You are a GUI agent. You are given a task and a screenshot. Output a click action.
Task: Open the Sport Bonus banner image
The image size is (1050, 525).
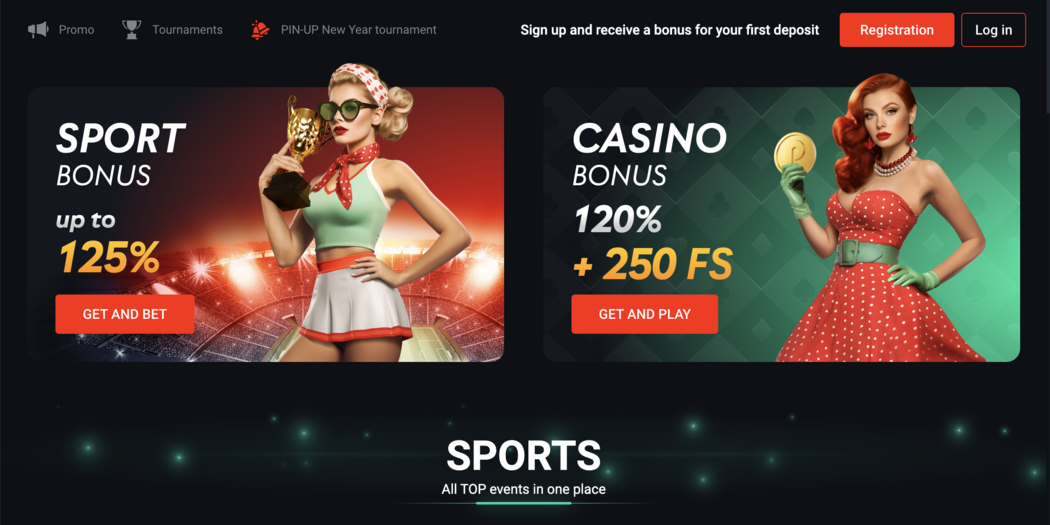click(266, 224)
